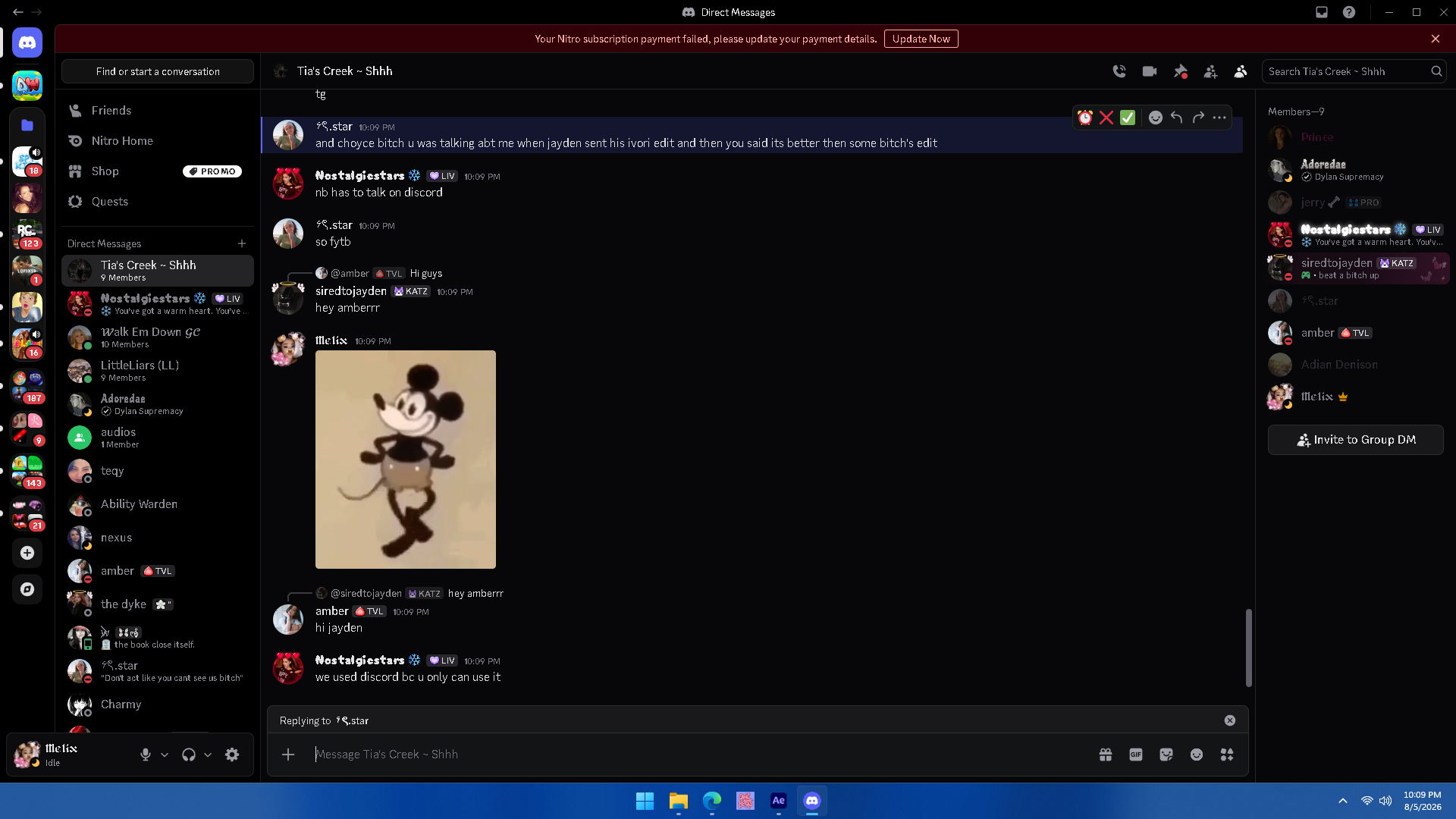Open the Ability Warden direct message
This screenshot has height=819, width=1456.
(x=158, y=504)
